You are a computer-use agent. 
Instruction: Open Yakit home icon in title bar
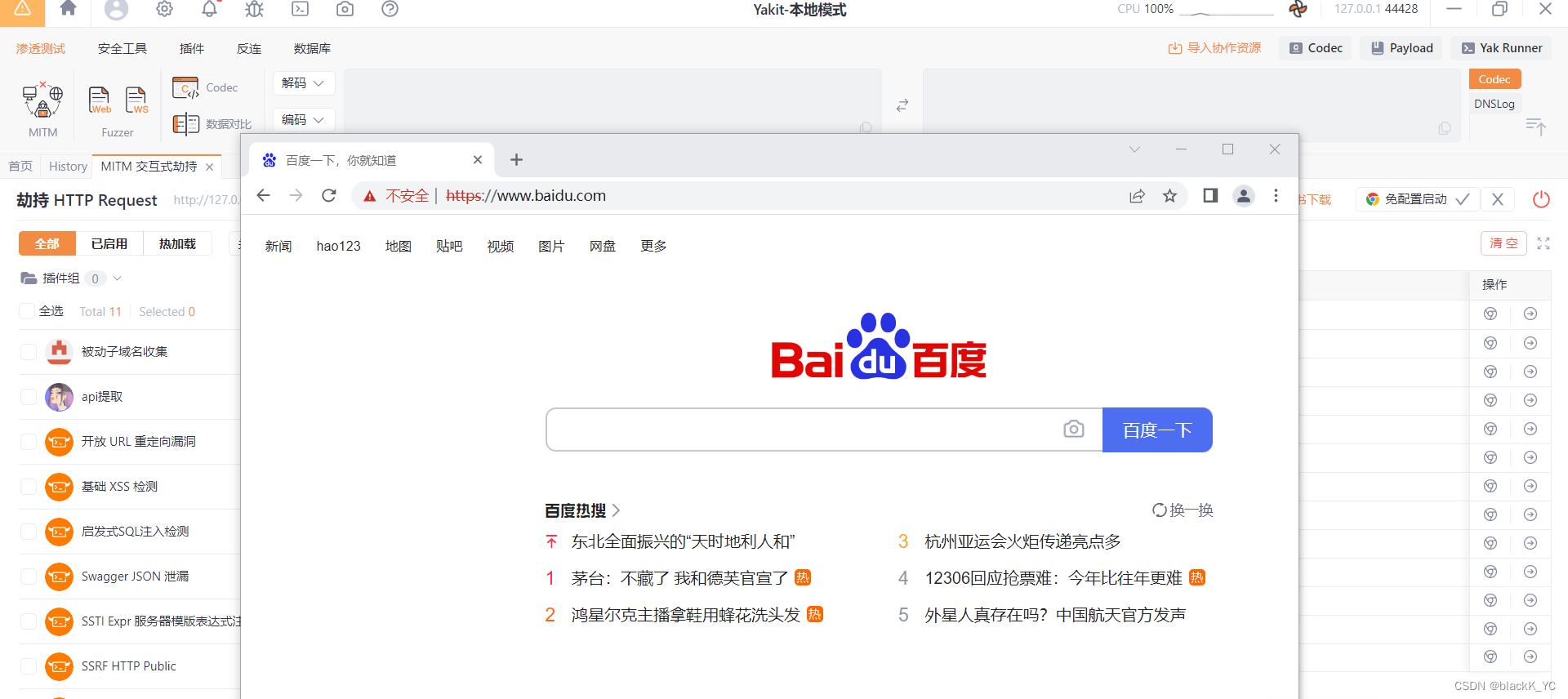(x=69, y=8)
